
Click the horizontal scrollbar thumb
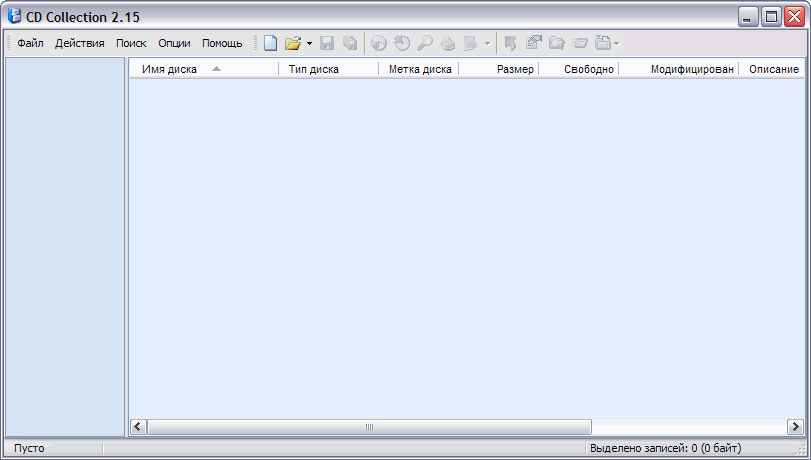click(x=369, y=427)
